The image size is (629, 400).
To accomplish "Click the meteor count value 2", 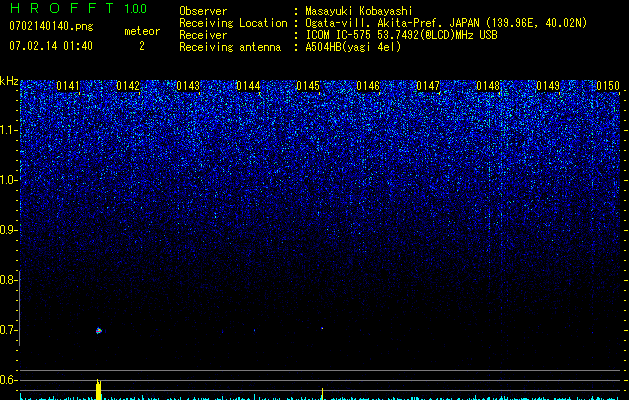I will (x=142, y=46).
